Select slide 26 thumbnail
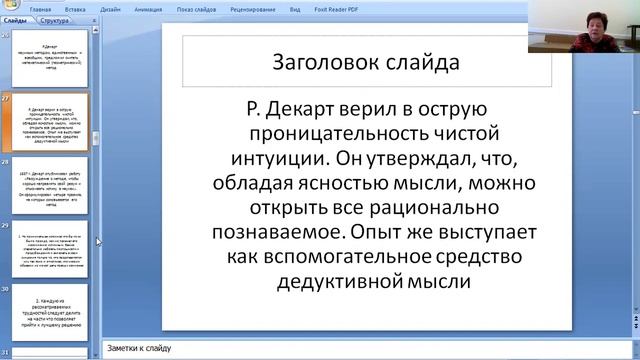 point(50,58)
